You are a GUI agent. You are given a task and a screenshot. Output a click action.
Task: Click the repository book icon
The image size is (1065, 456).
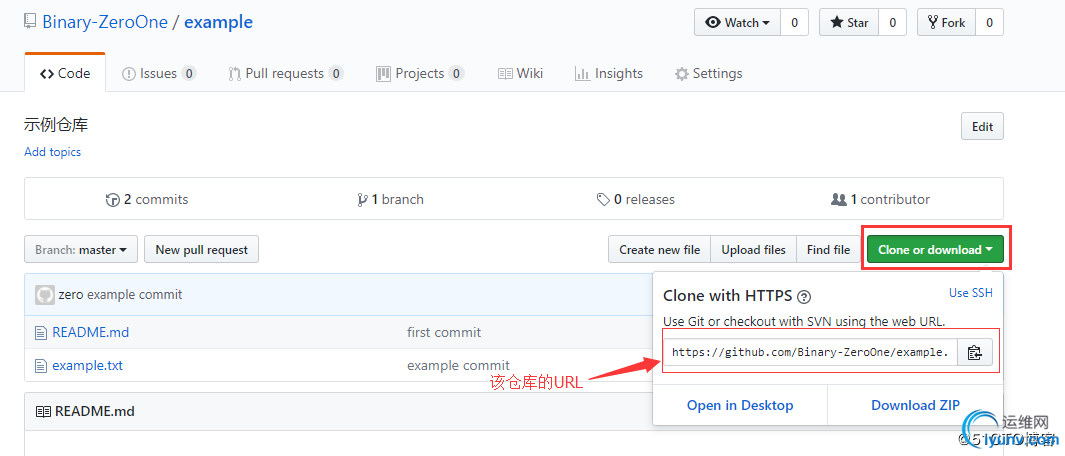pyautogui.click(x=29, y=22)
